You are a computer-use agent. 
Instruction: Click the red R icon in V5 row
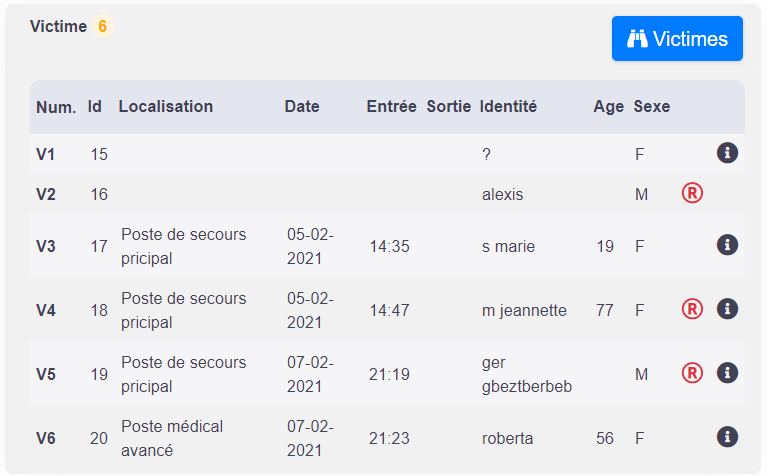pos(692,373)
